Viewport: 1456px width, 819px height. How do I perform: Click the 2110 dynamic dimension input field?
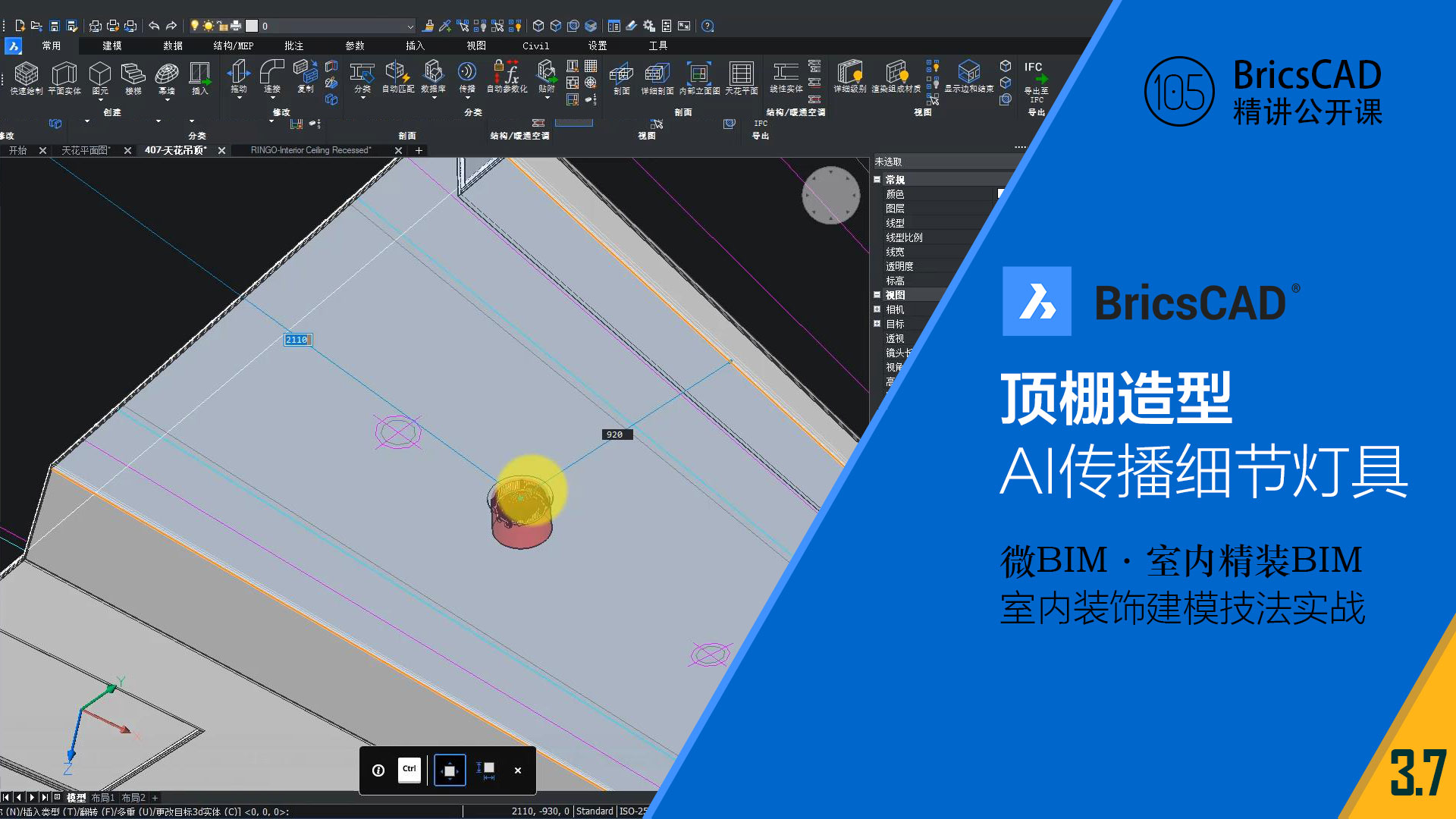coord(297,340)
